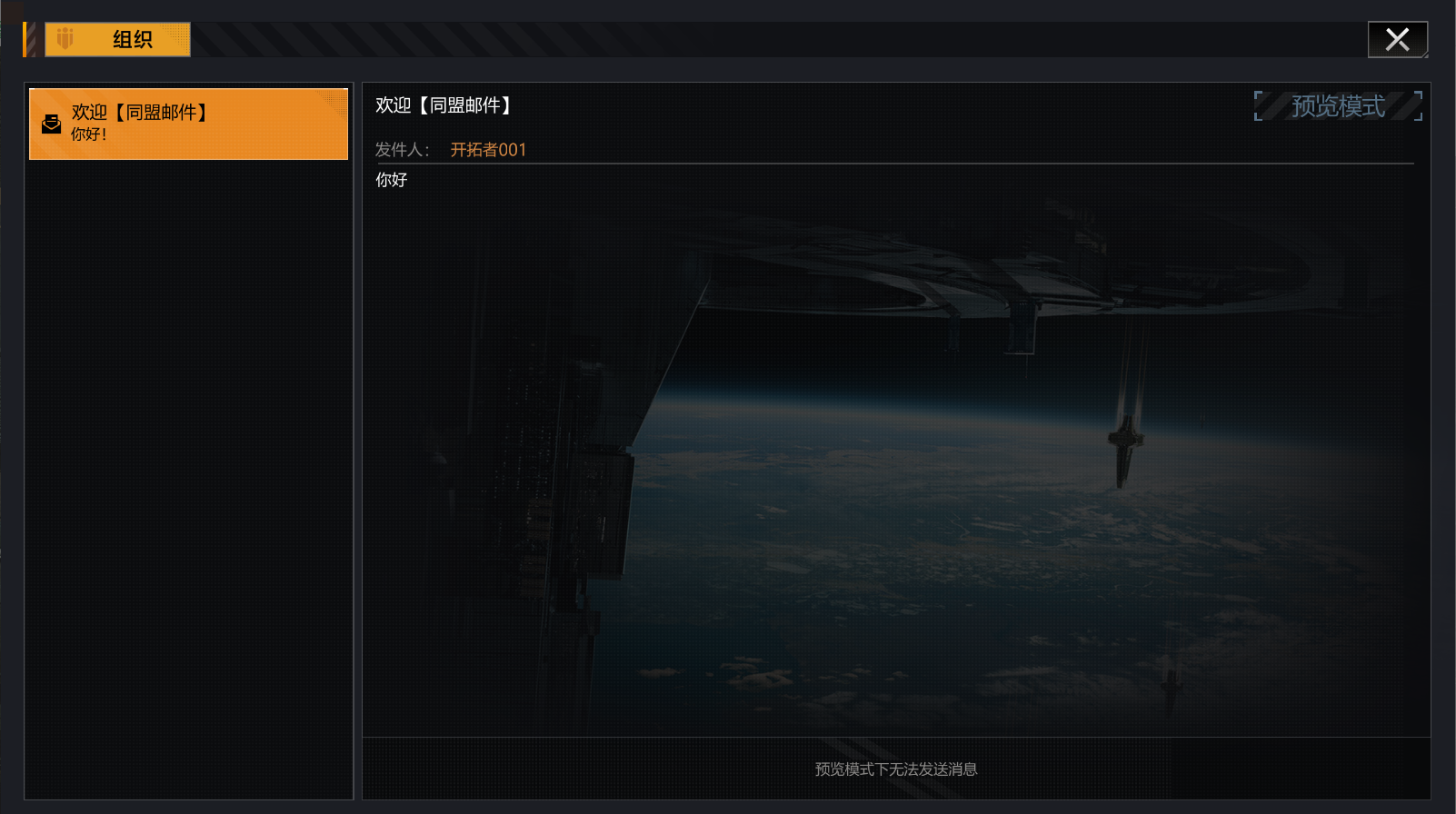
Task: Click the 预览模式下无法发送消息 notice bar
Action: [x=896, y=769]
